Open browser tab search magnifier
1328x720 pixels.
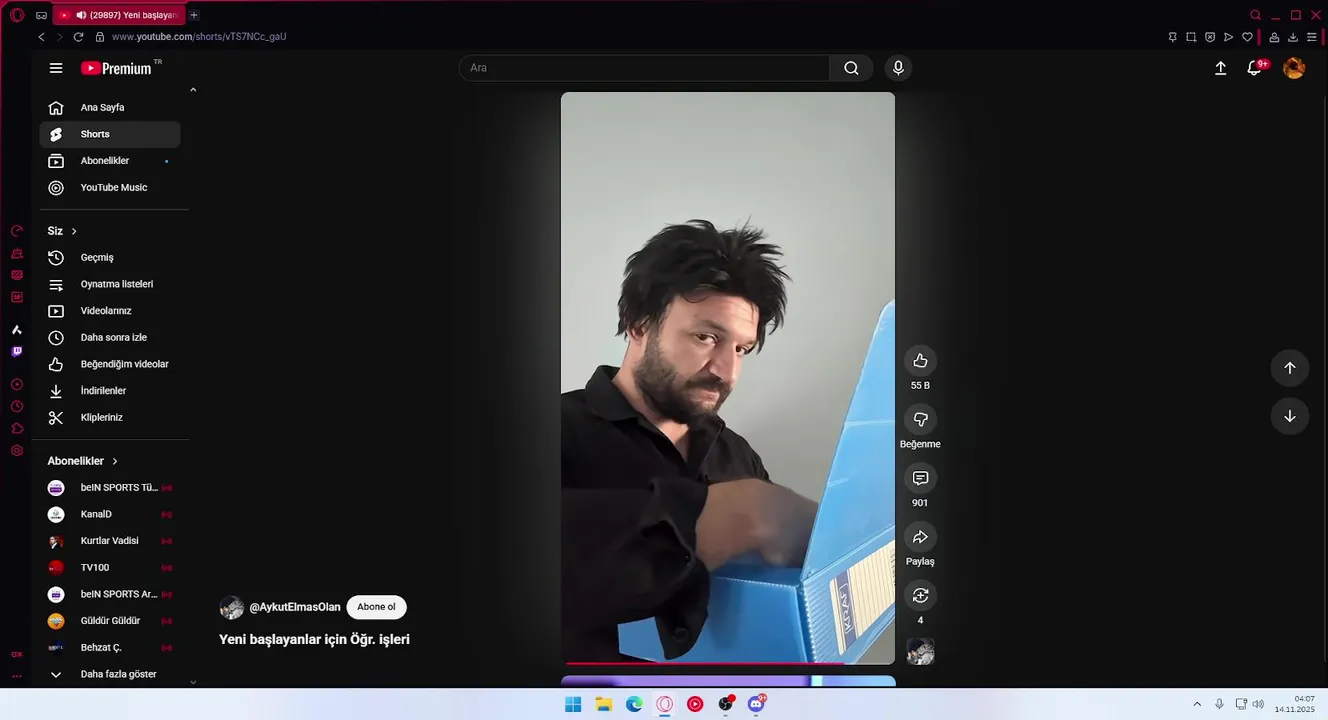coord(1256,15)
